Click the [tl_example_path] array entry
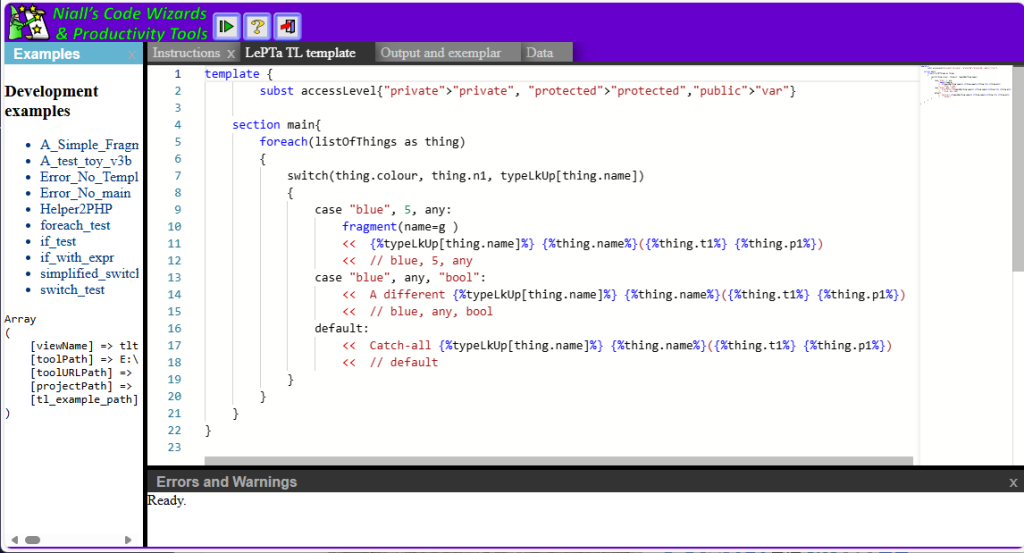The width and height of the screenshot is (1024, 553). [x=84, y=400]
